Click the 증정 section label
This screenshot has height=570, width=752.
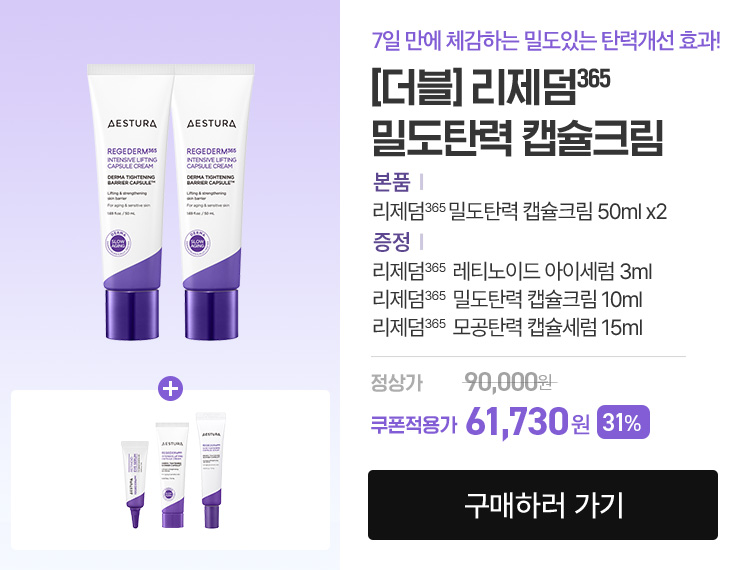(x=392, y=241)
